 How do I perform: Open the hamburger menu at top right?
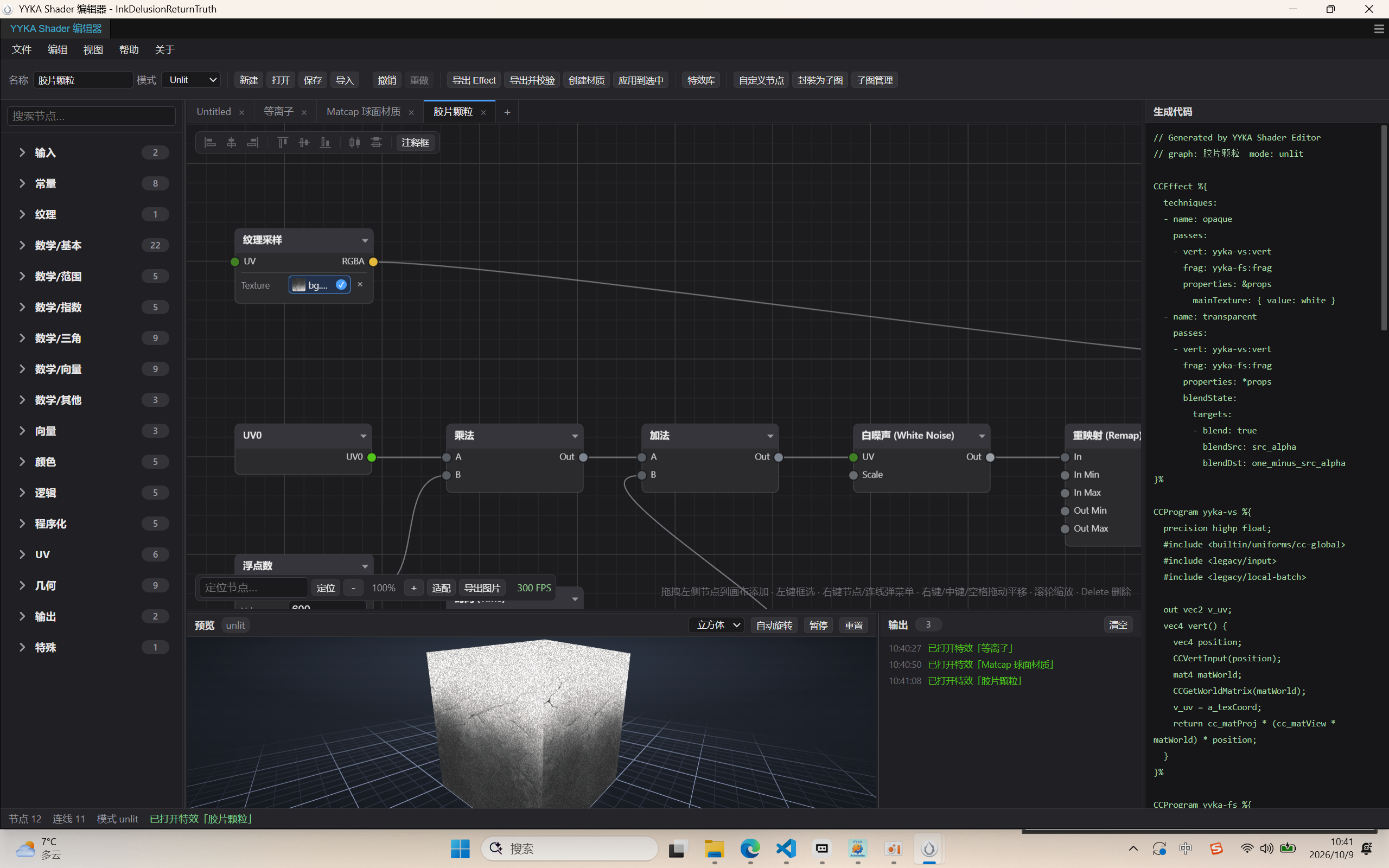(x=1379, y=29)
